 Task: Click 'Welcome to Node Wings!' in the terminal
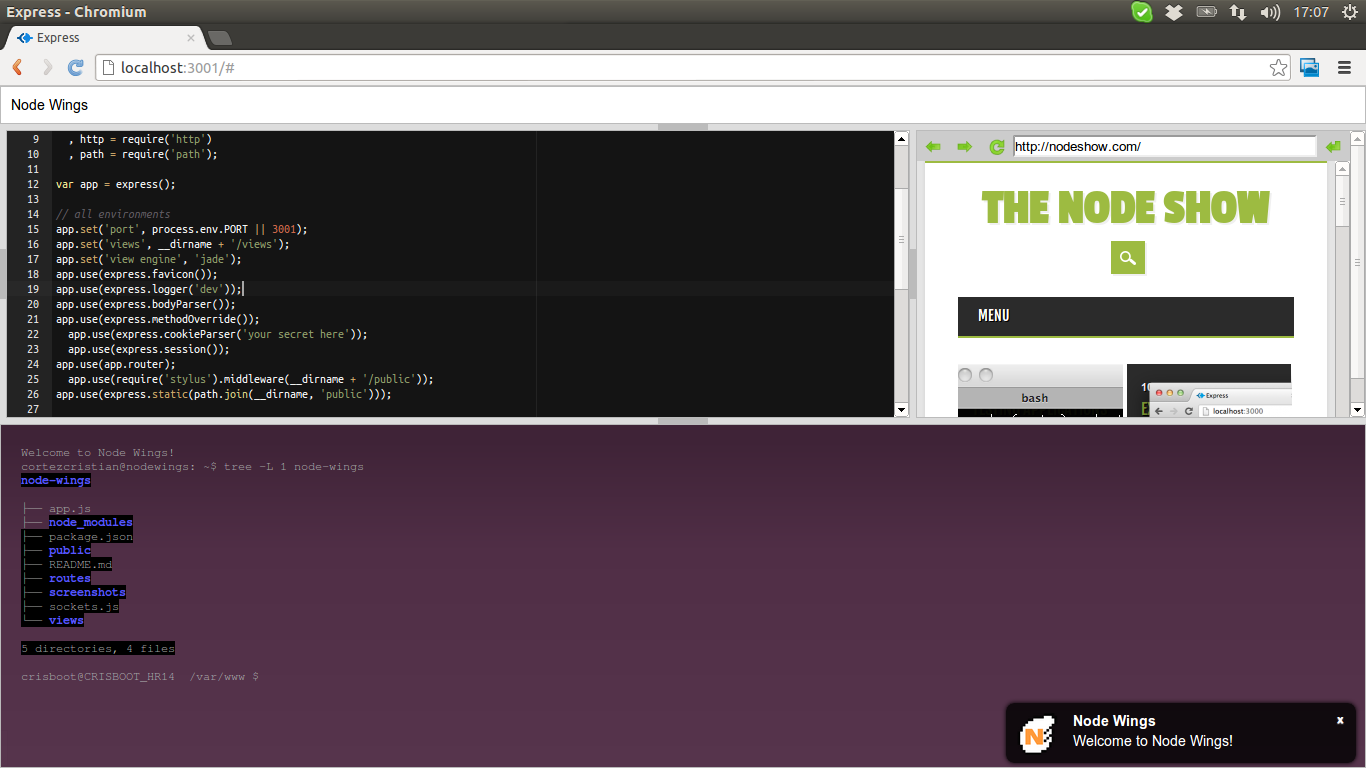(x=98, y=453)
